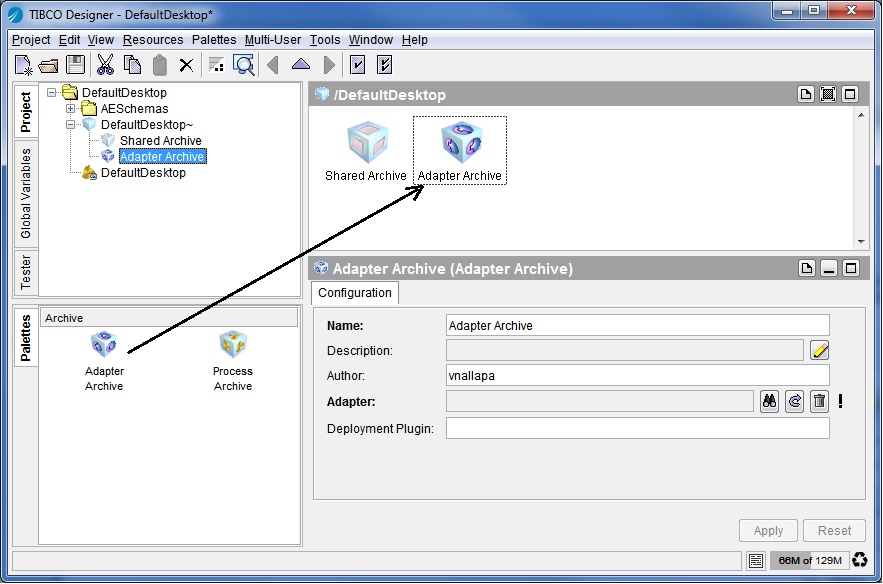Open the View menu
This screenshot has height=584, width=883.
point(101,40)
